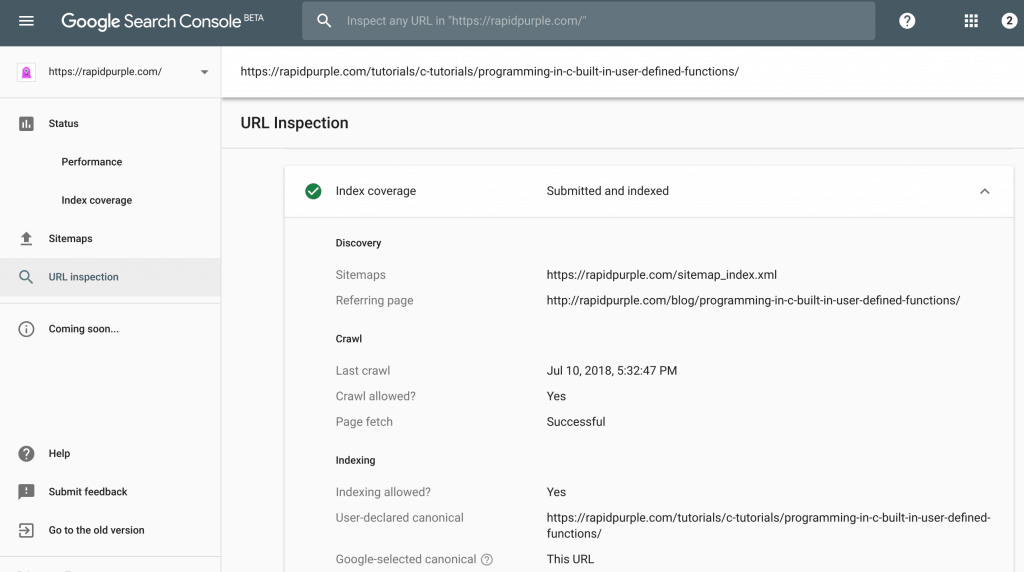This screenshot has width=1024, height=572.
Task: Click the This URL canonical value
Action: (570, 560)
